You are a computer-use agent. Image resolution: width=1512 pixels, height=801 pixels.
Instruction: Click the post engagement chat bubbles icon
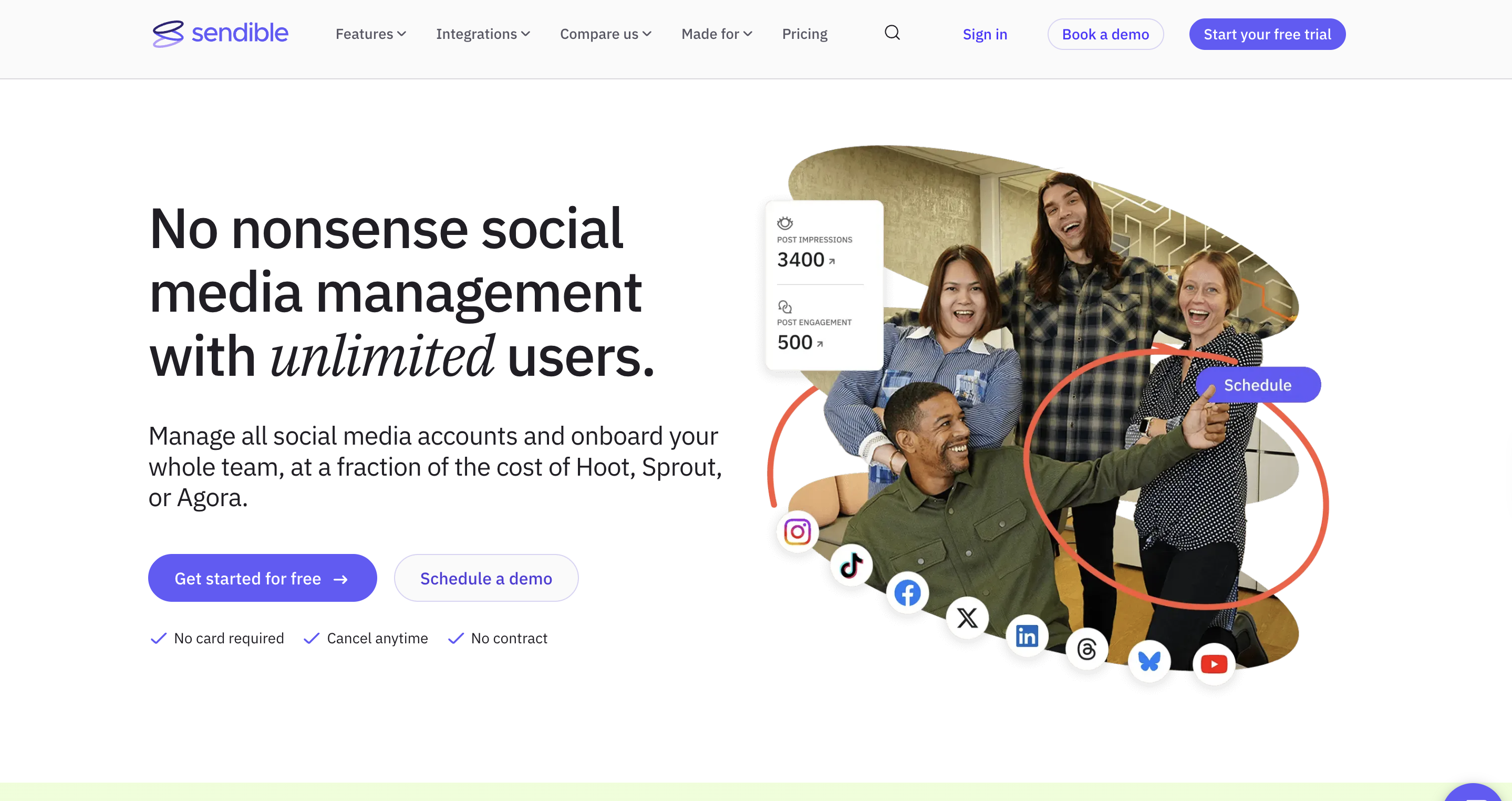[x=785, y=306]
